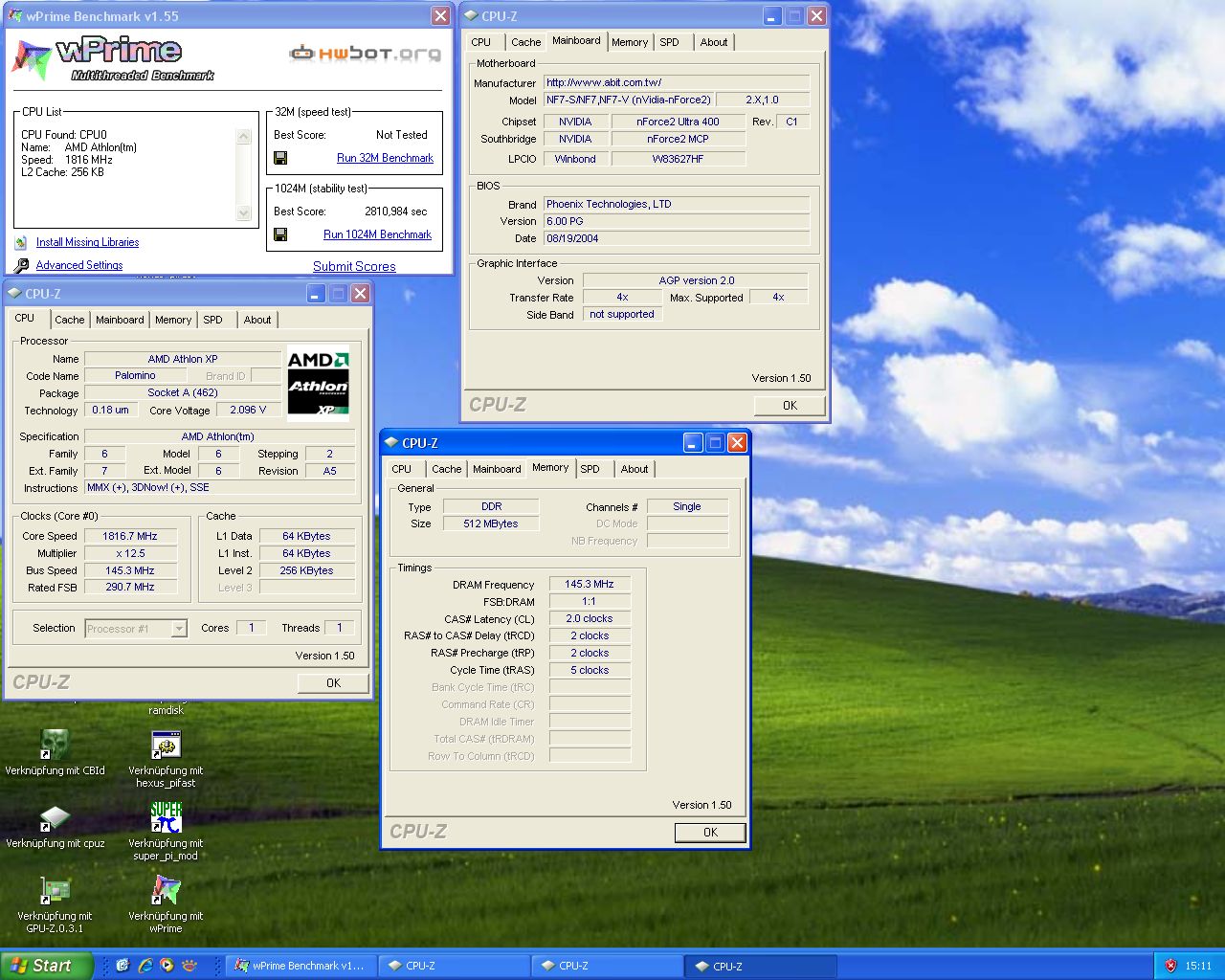Screen dimensions: 1225x980
Task: Switch to the wPrime Benchmark taskbar button
Action: click(301, 966)
